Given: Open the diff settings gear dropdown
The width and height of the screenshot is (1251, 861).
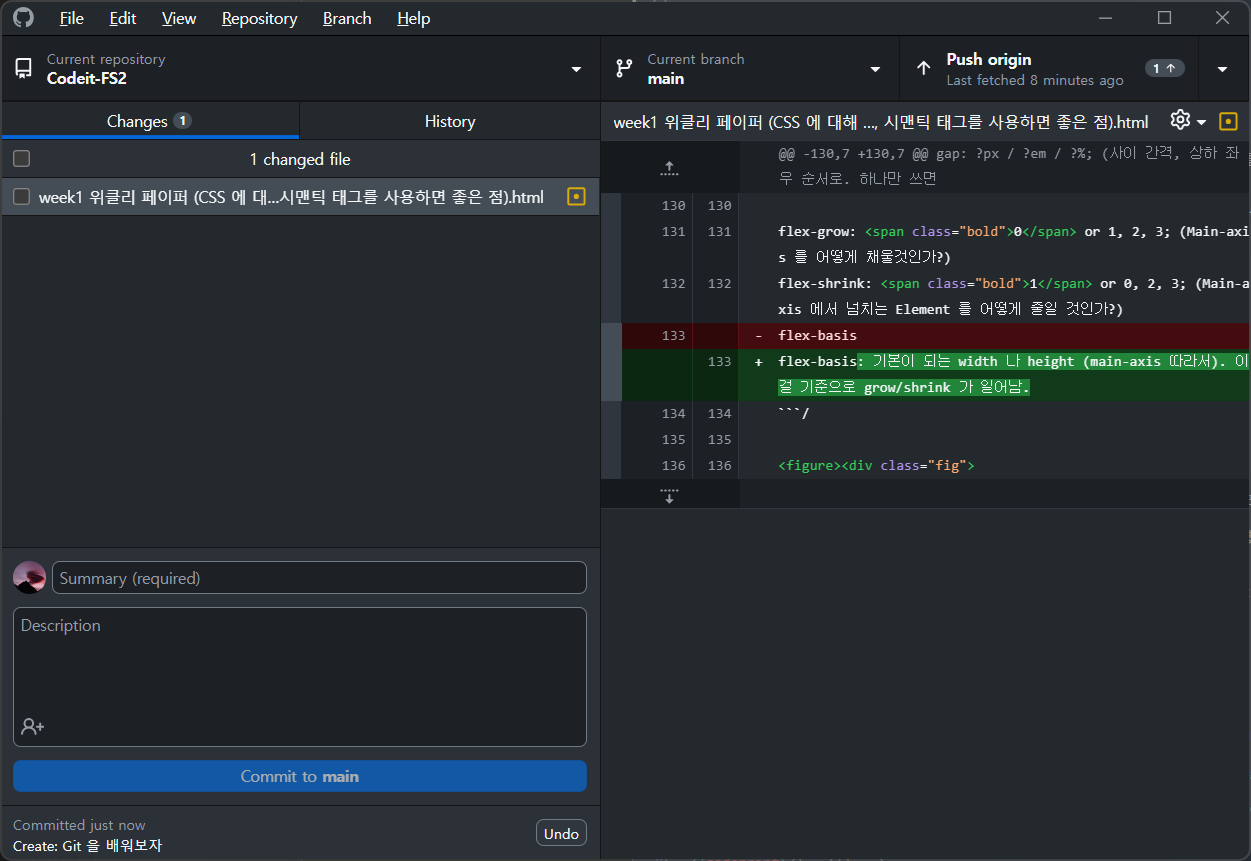Looking at the screenshot, I should point(1188,121).
